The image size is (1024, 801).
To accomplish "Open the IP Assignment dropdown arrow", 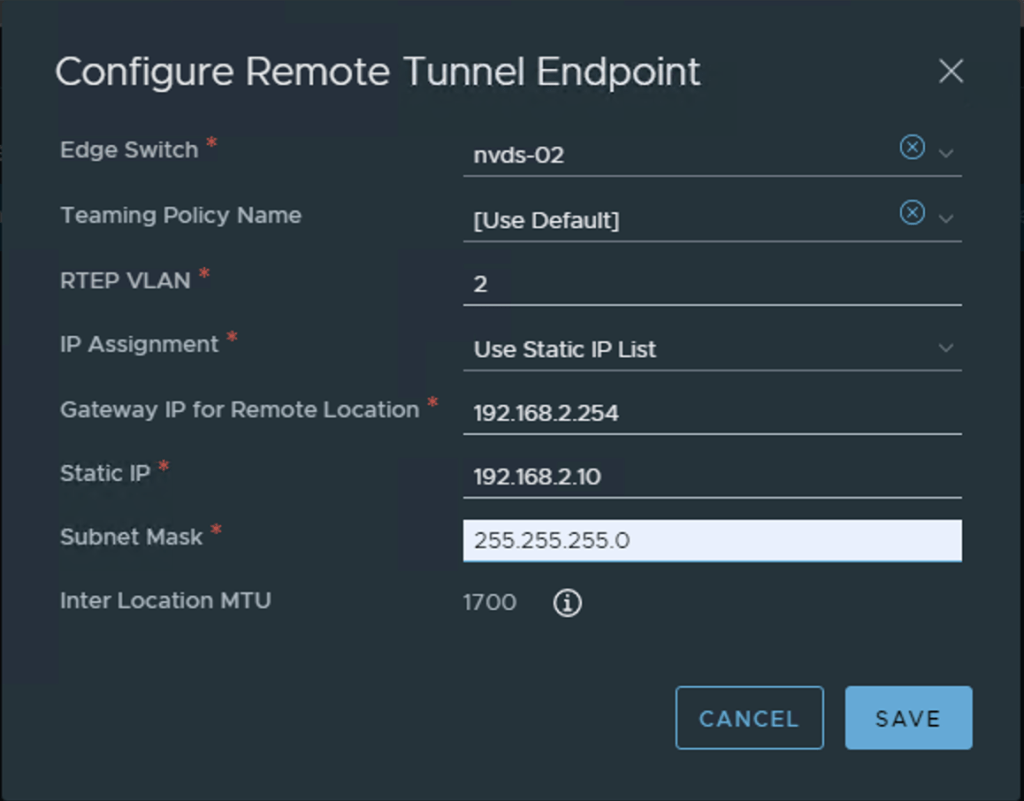I will pyautogui.click(x=946, y=348).
